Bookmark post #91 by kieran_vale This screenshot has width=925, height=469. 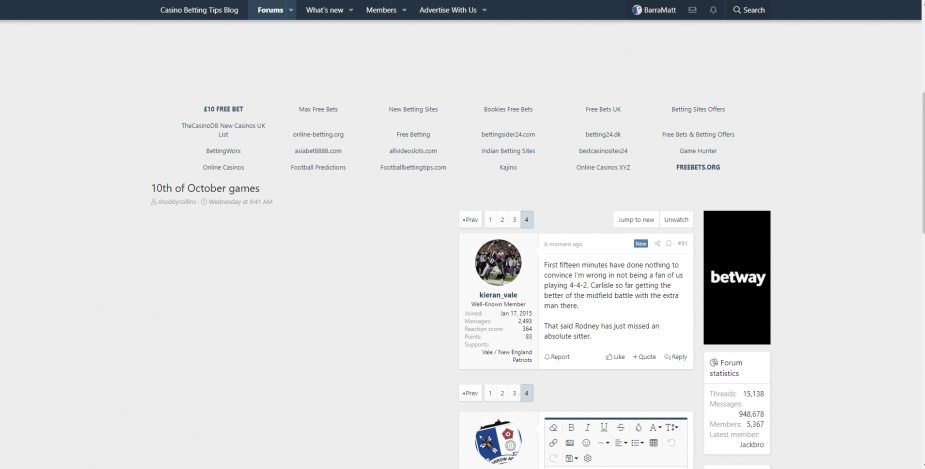(x=669, y=243)
